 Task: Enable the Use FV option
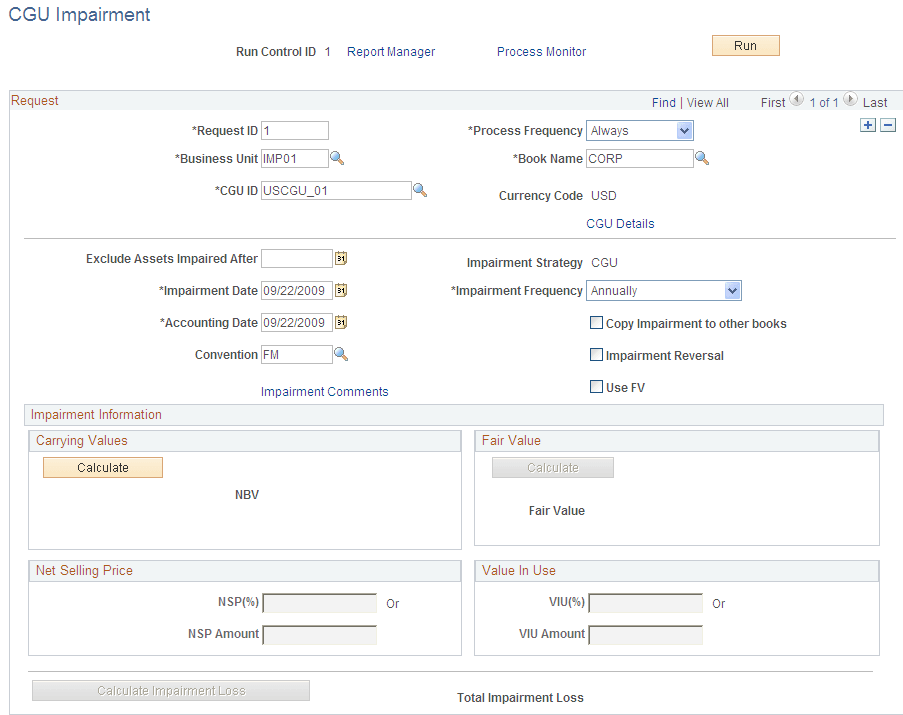[x=596, y=386]
